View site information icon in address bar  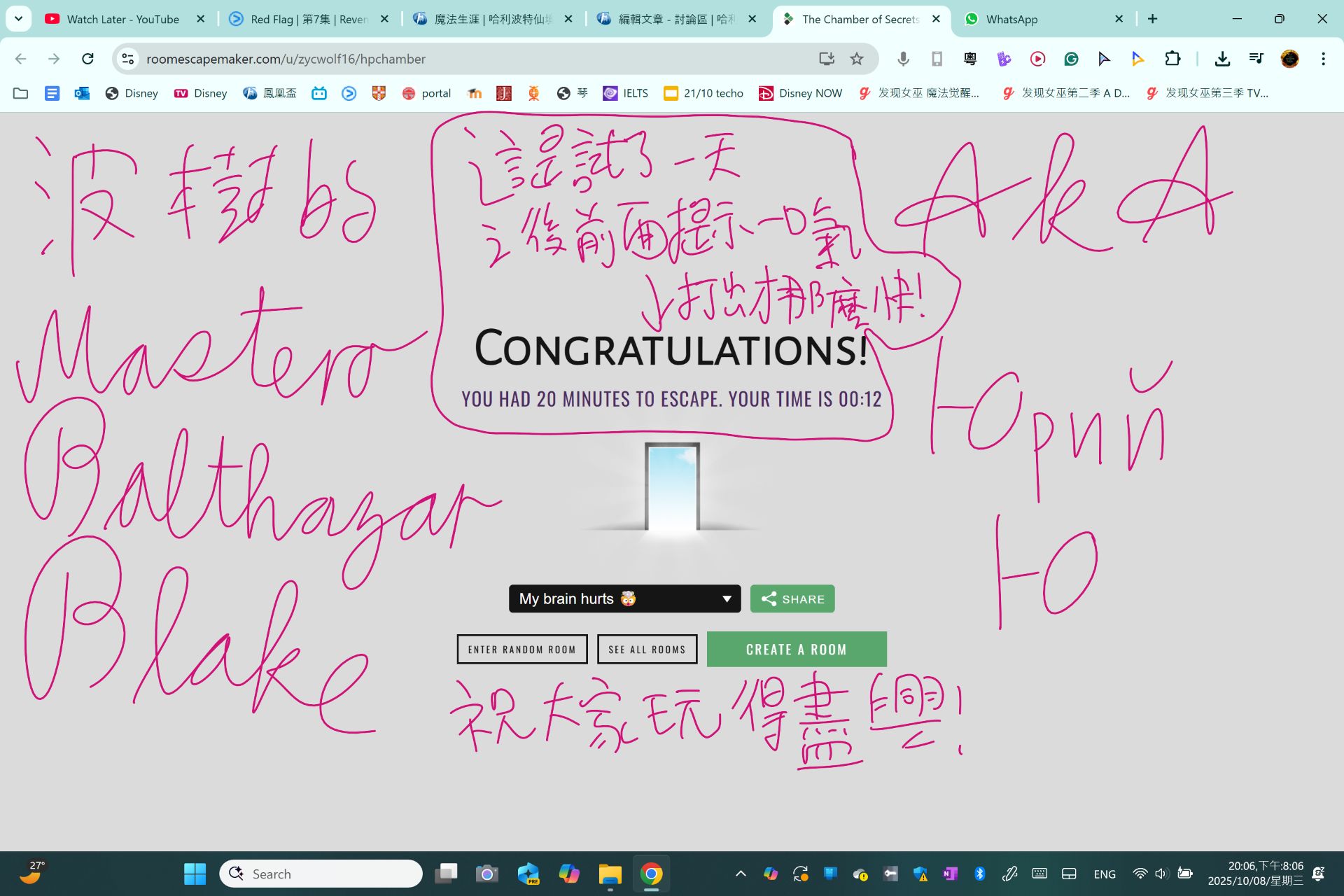pos(128,59)
